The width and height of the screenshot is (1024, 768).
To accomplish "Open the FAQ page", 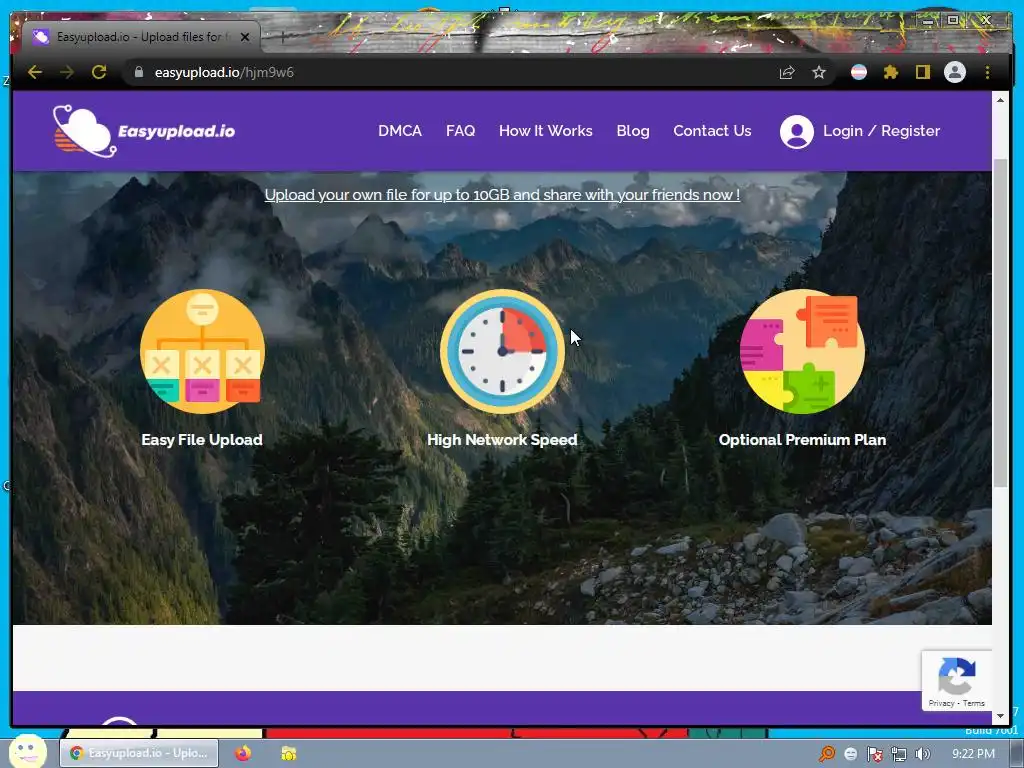I will (460, 131).
